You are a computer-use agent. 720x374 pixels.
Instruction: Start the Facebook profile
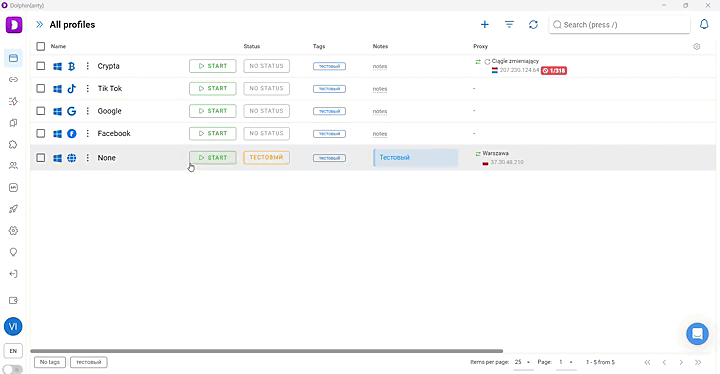(213, 133)
